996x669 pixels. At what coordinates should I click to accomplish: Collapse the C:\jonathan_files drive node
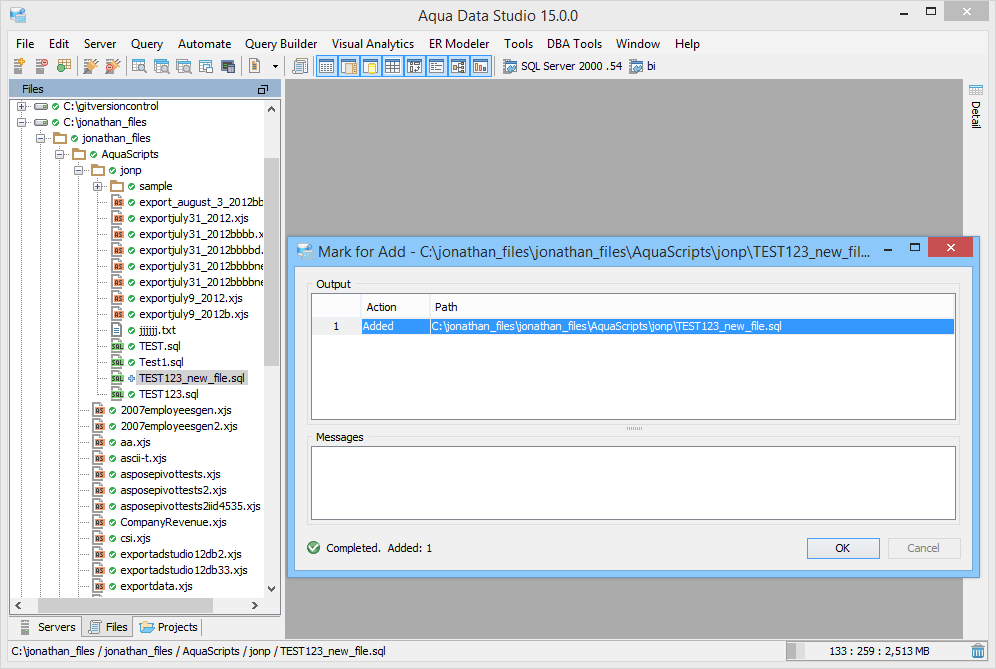coord(21,122)
